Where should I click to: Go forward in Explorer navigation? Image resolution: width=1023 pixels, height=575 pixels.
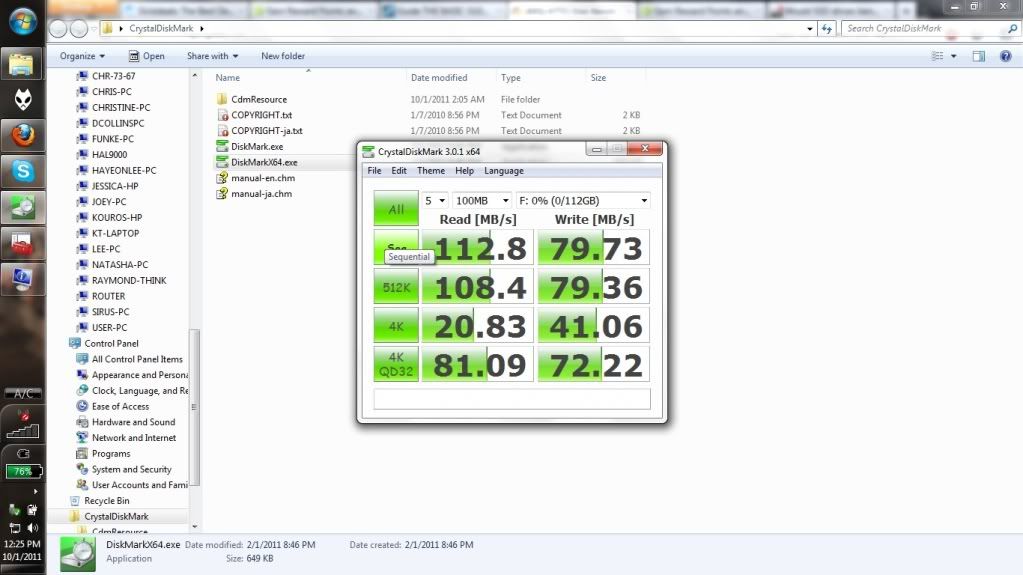point(79,29)
